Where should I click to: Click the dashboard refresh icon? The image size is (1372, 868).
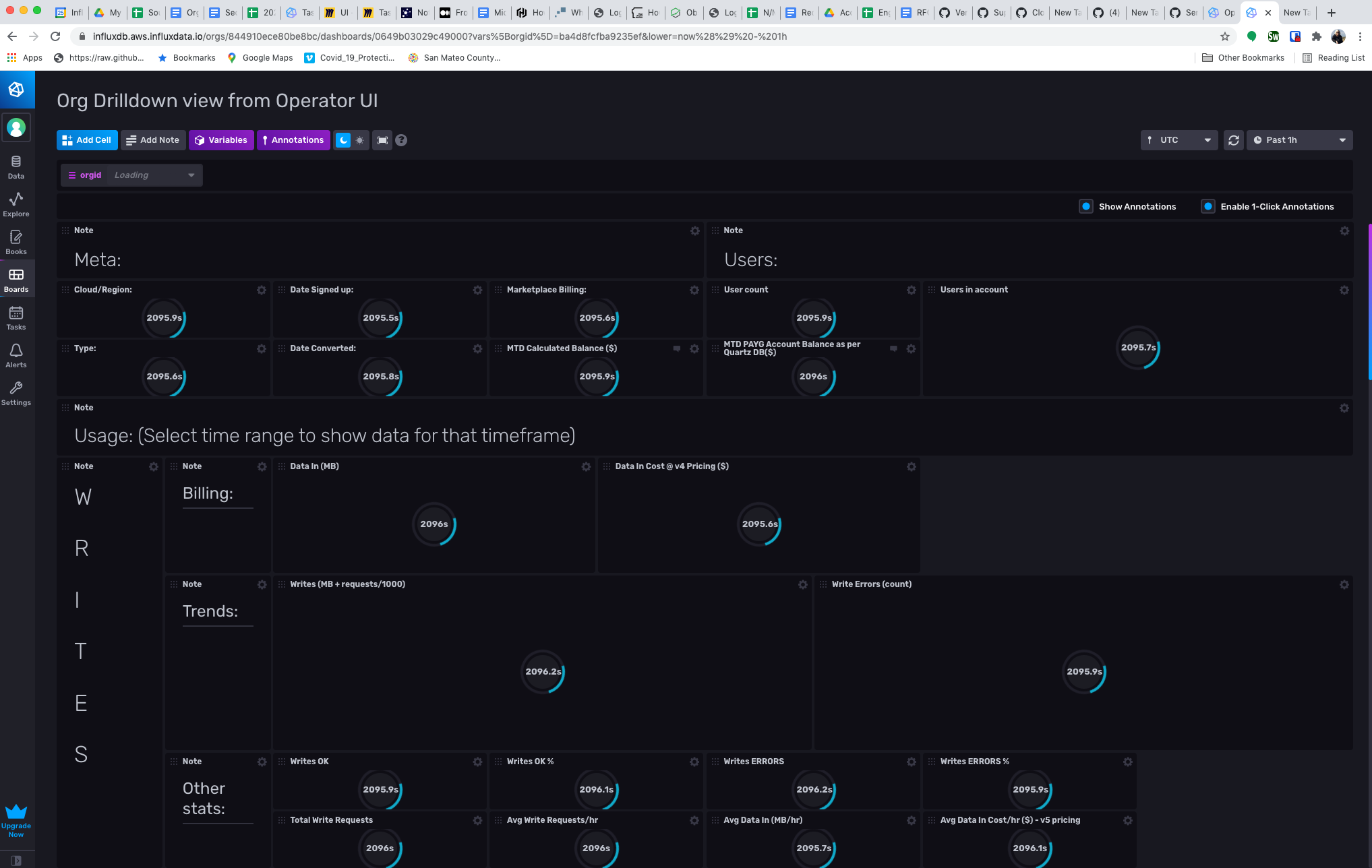(1233, 140)
